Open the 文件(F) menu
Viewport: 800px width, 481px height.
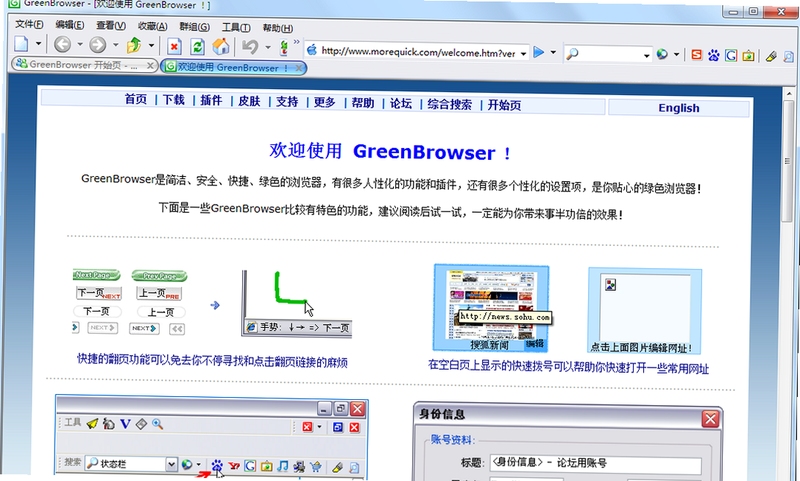coord(29,24)
